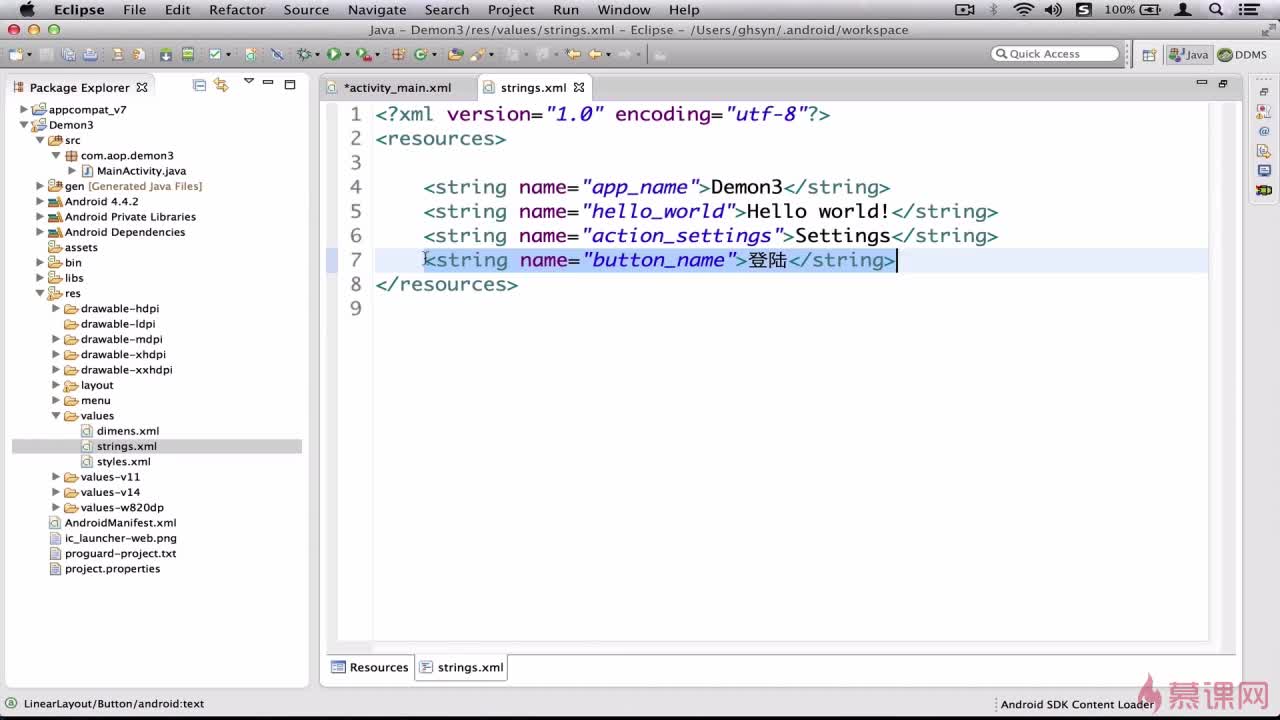Click the green Run toolbar button
This screenshot has width=1280, height=720.
click(333, 54)
